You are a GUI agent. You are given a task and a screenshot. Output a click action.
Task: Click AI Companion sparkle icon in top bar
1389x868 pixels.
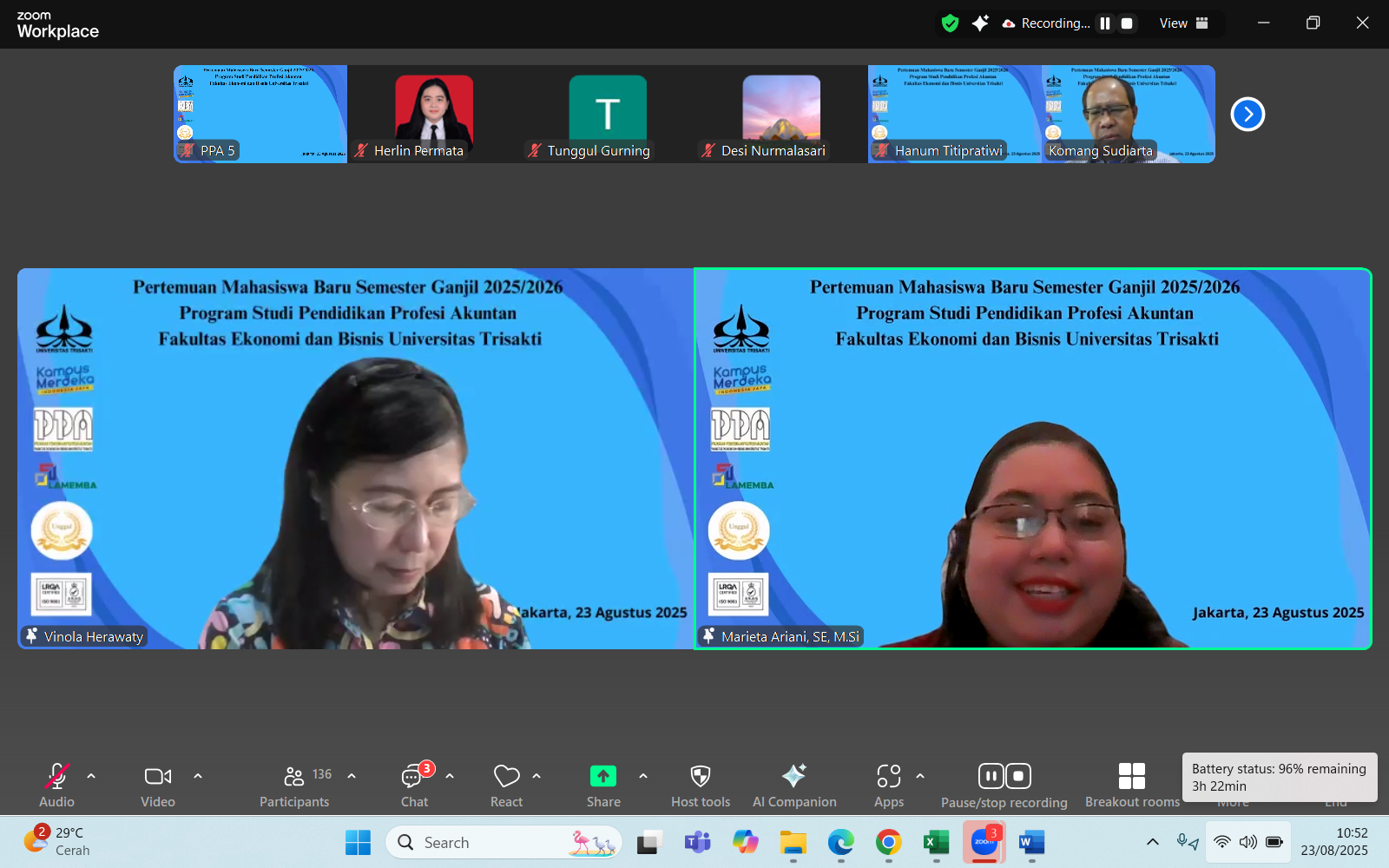(980, 23)
